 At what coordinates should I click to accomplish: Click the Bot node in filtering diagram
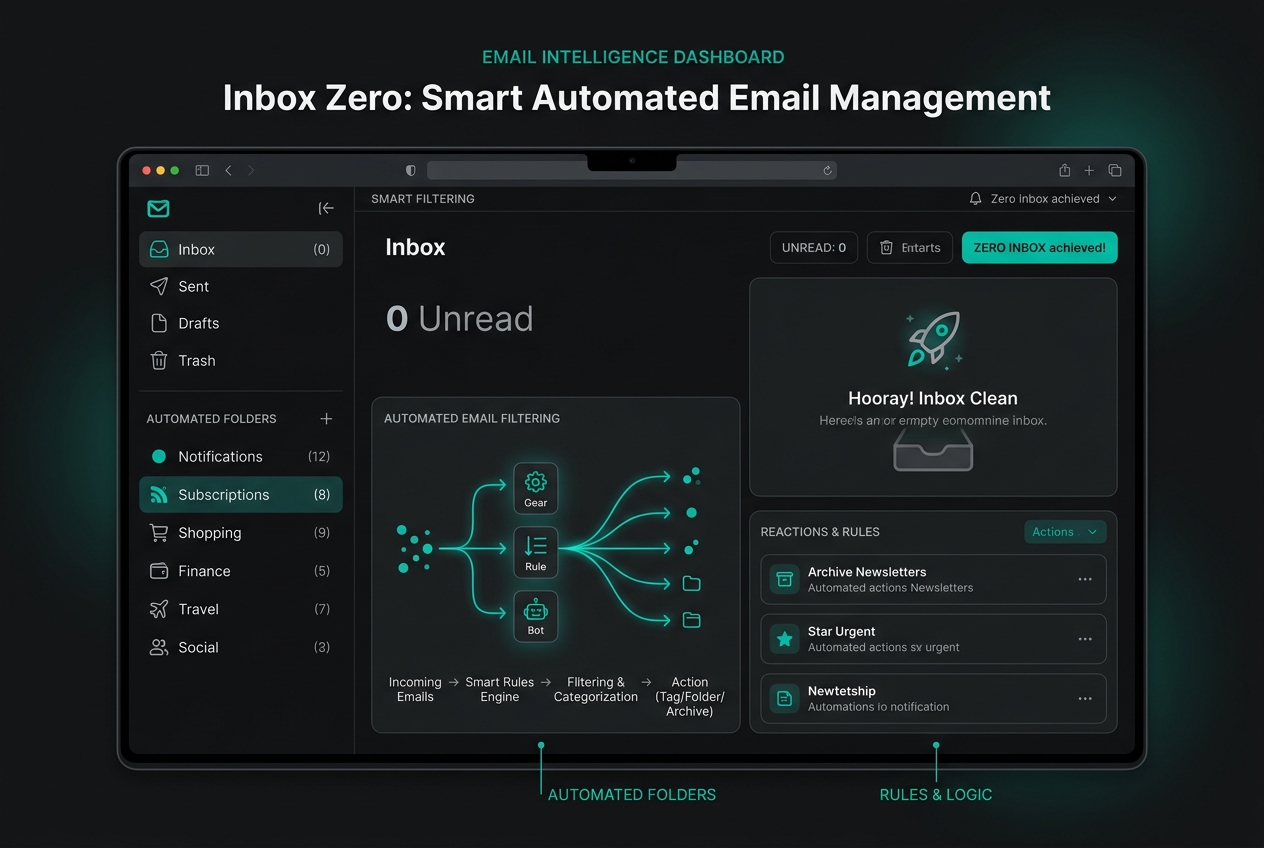click(x=536, y=616)
